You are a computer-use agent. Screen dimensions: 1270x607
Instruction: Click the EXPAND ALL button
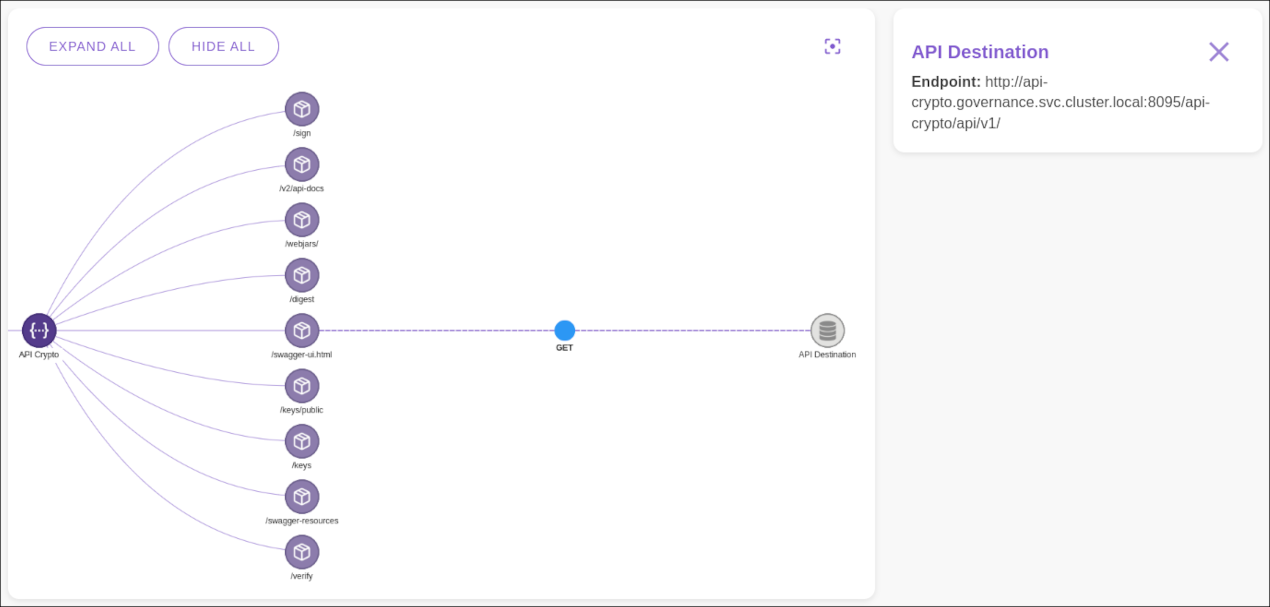click(92, 46)
